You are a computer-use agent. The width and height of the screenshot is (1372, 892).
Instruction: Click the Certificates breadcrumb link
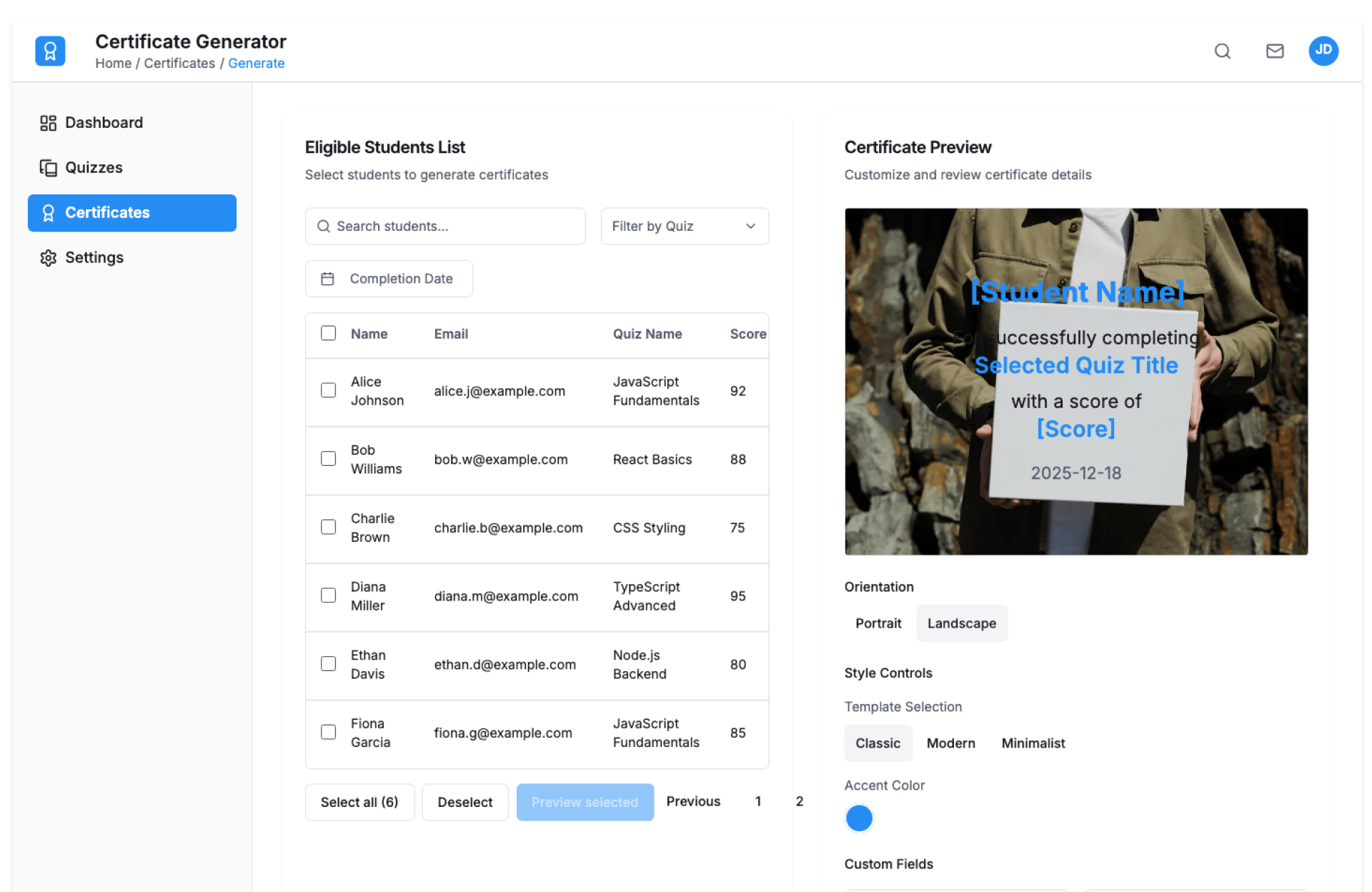[x=179, y=64]
